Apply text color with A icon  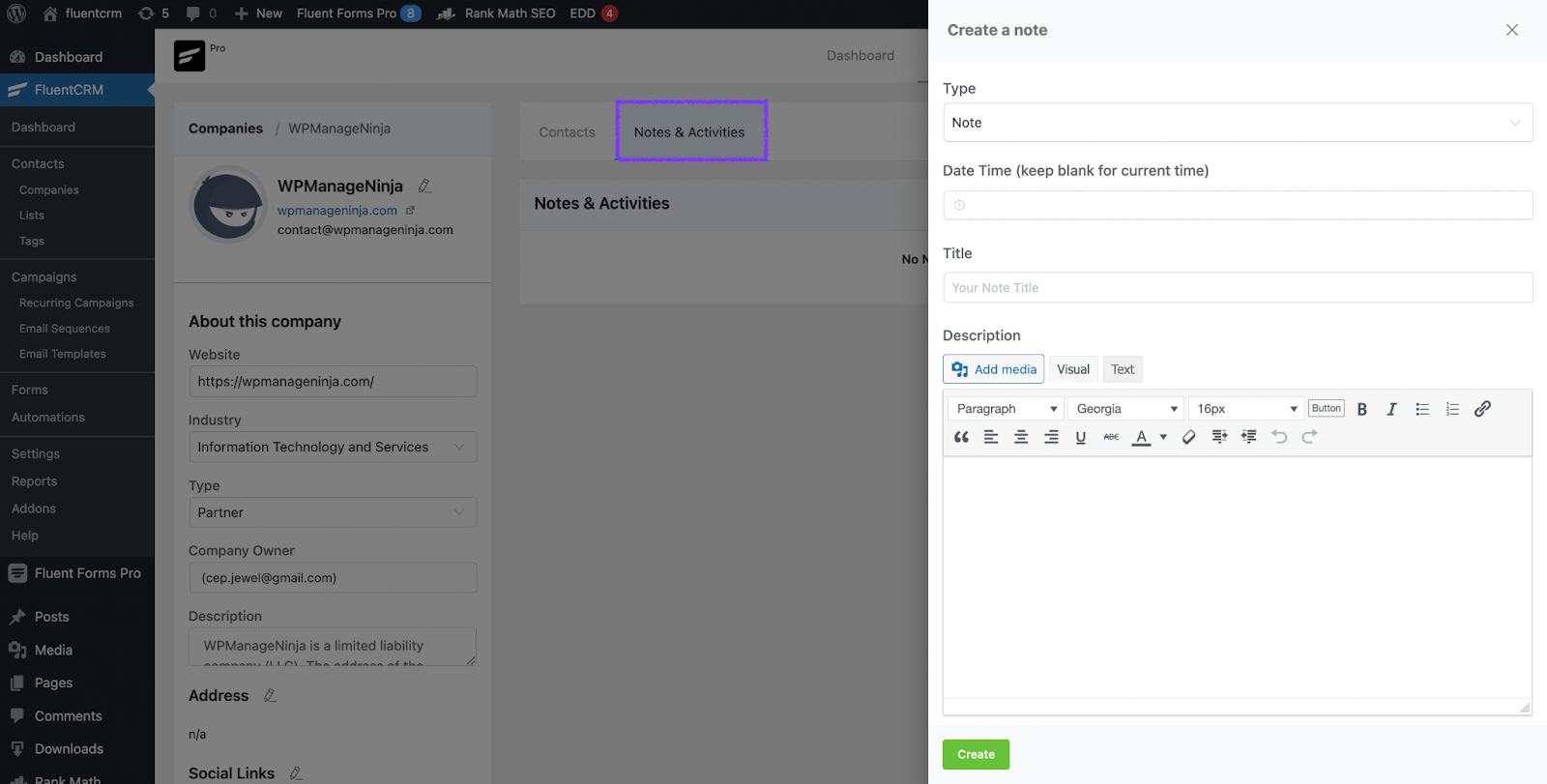point(1142,437)
